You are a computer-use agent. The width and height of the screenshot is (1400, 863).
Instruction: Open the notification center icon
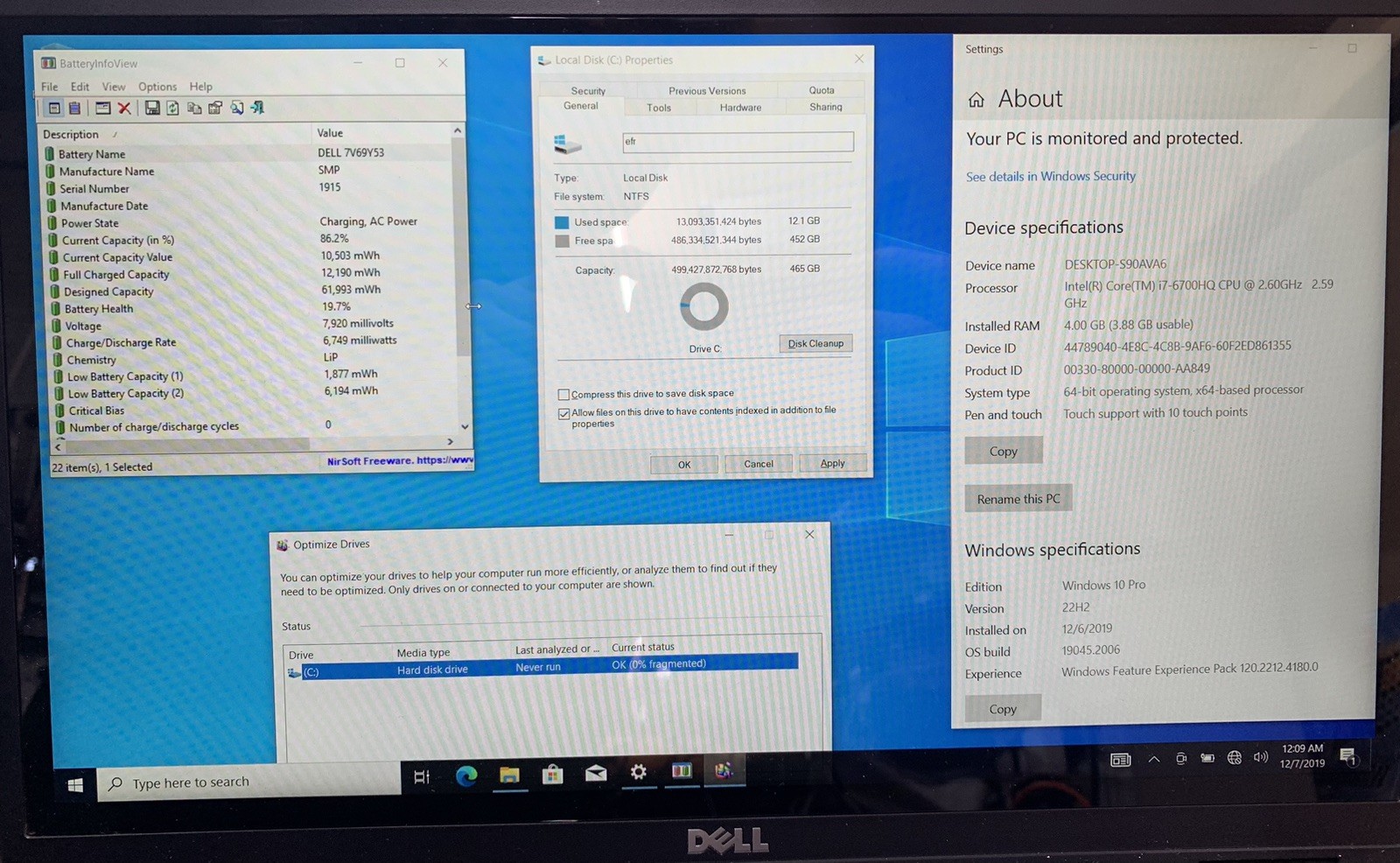1348,756
